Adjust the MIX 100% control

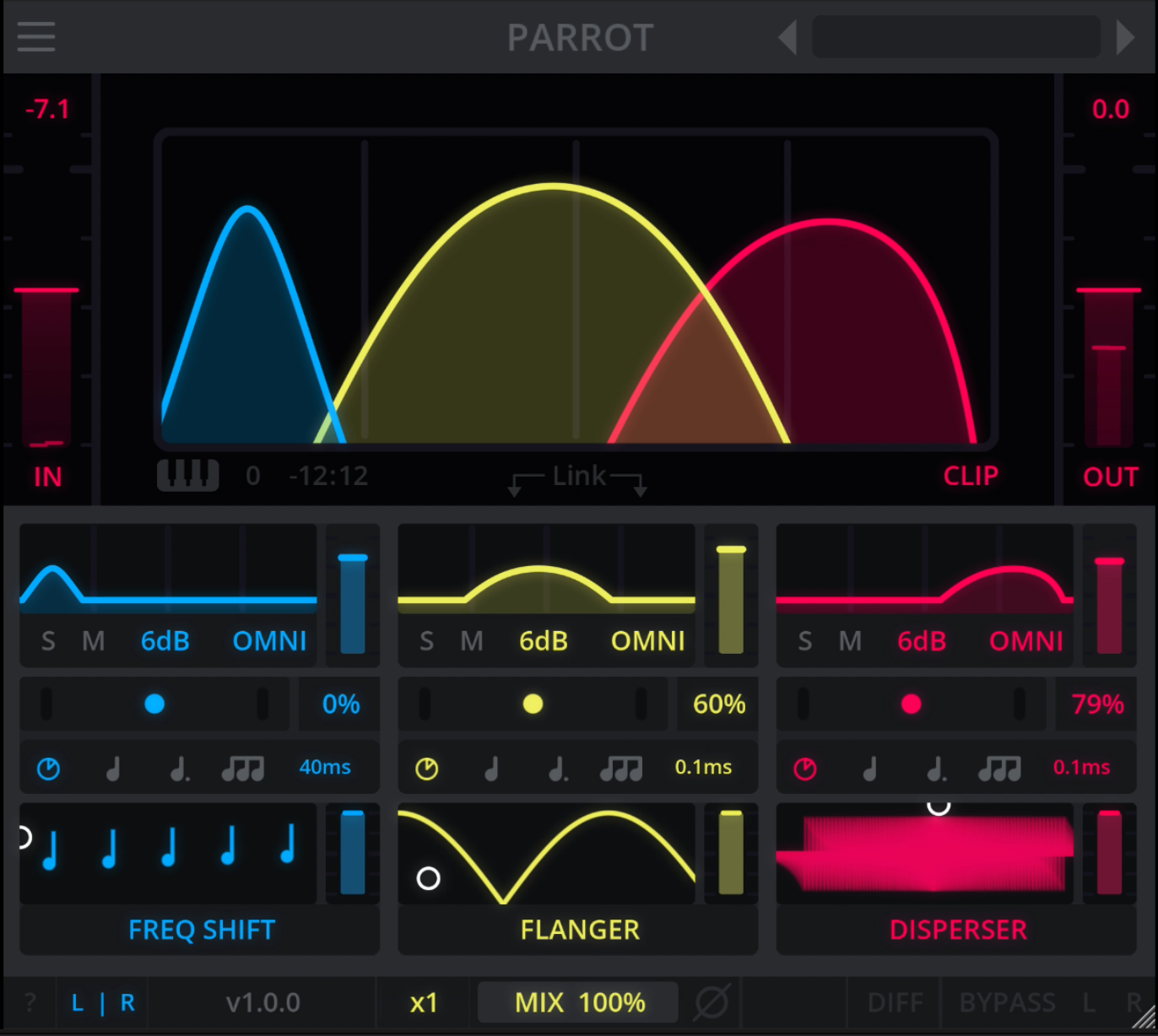point(579,1002)
